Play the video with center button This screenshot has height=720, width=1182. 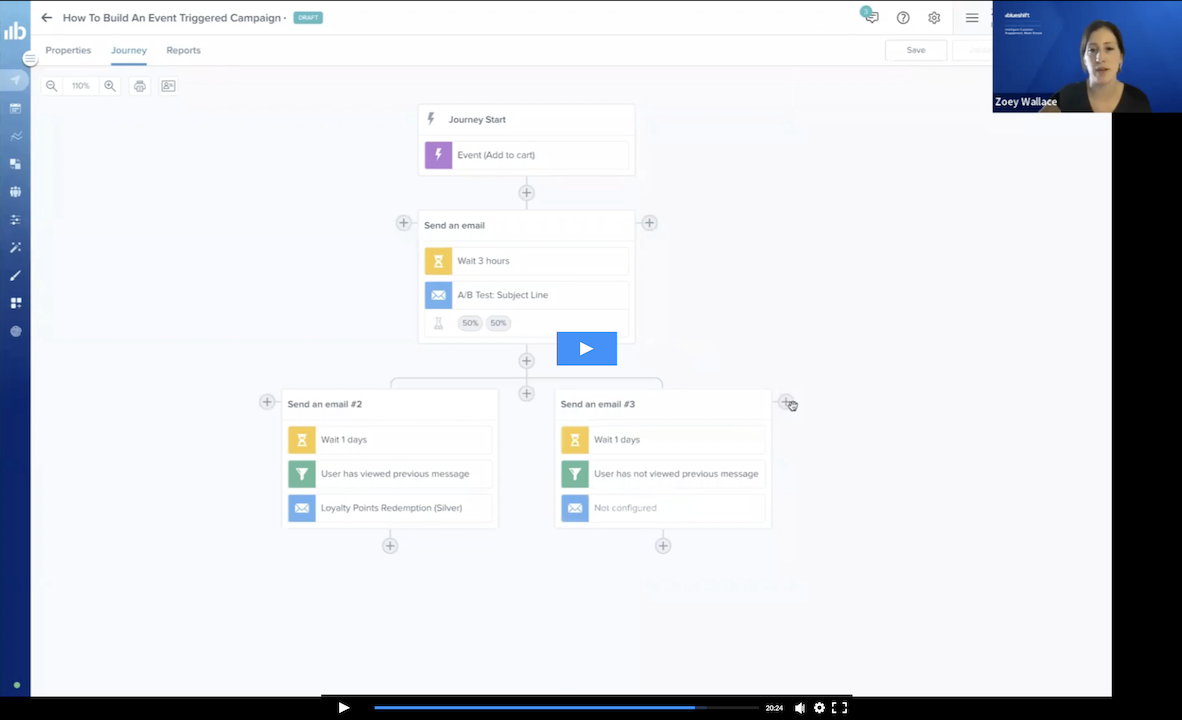coord(586,348)
